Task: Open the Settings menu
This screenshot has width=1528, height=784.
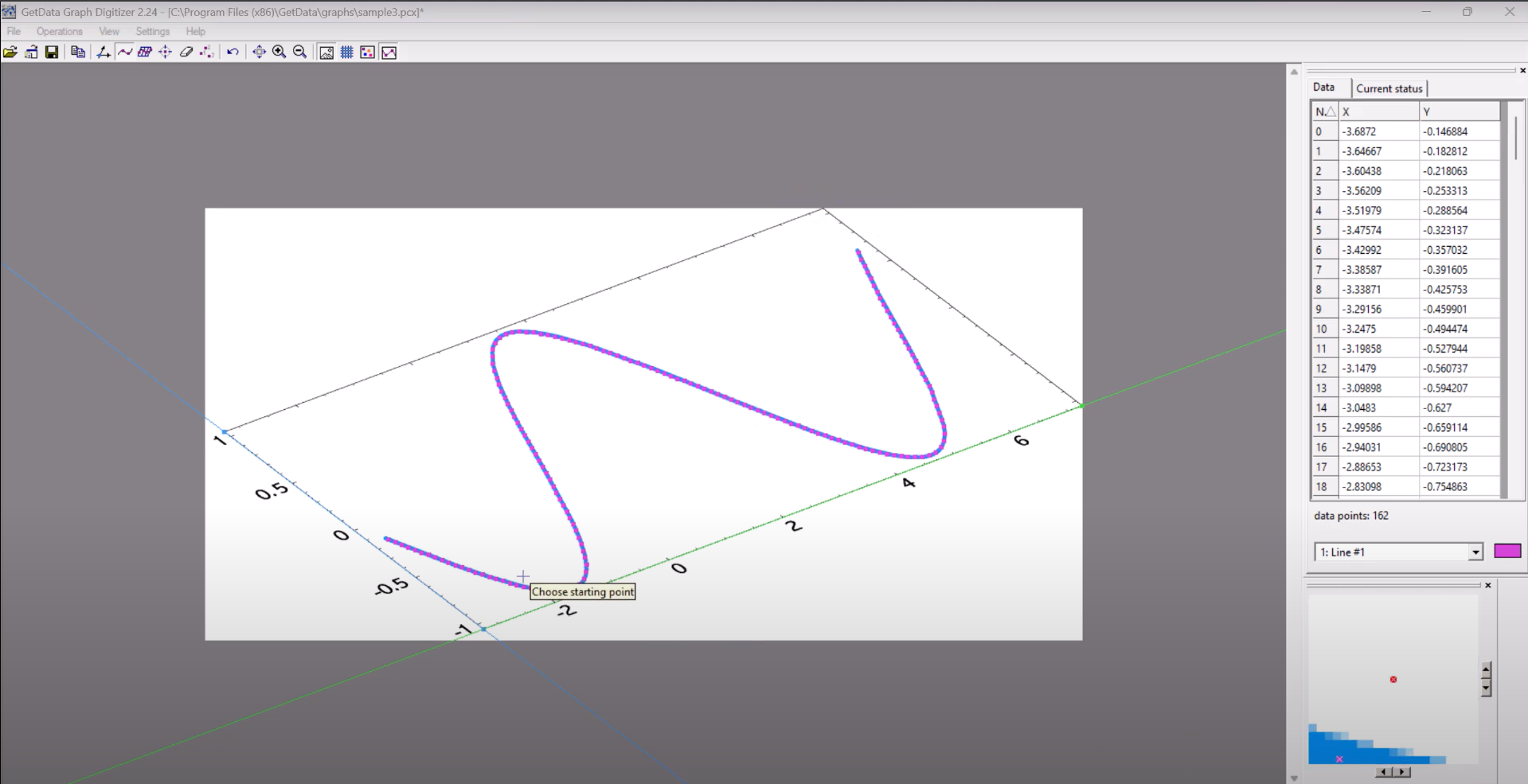Action: tap(152, 31)
